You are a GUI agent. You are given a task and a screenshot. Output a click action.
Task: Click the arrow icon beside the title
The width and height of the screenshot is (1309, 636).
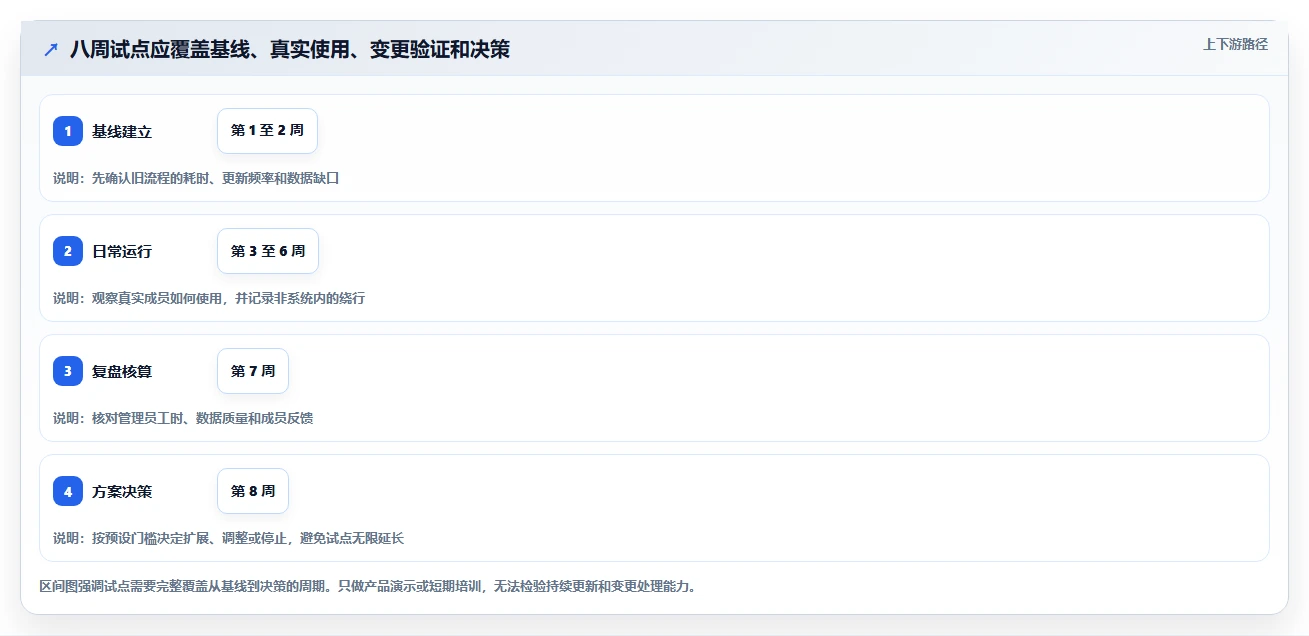click(x=50, y=50)
